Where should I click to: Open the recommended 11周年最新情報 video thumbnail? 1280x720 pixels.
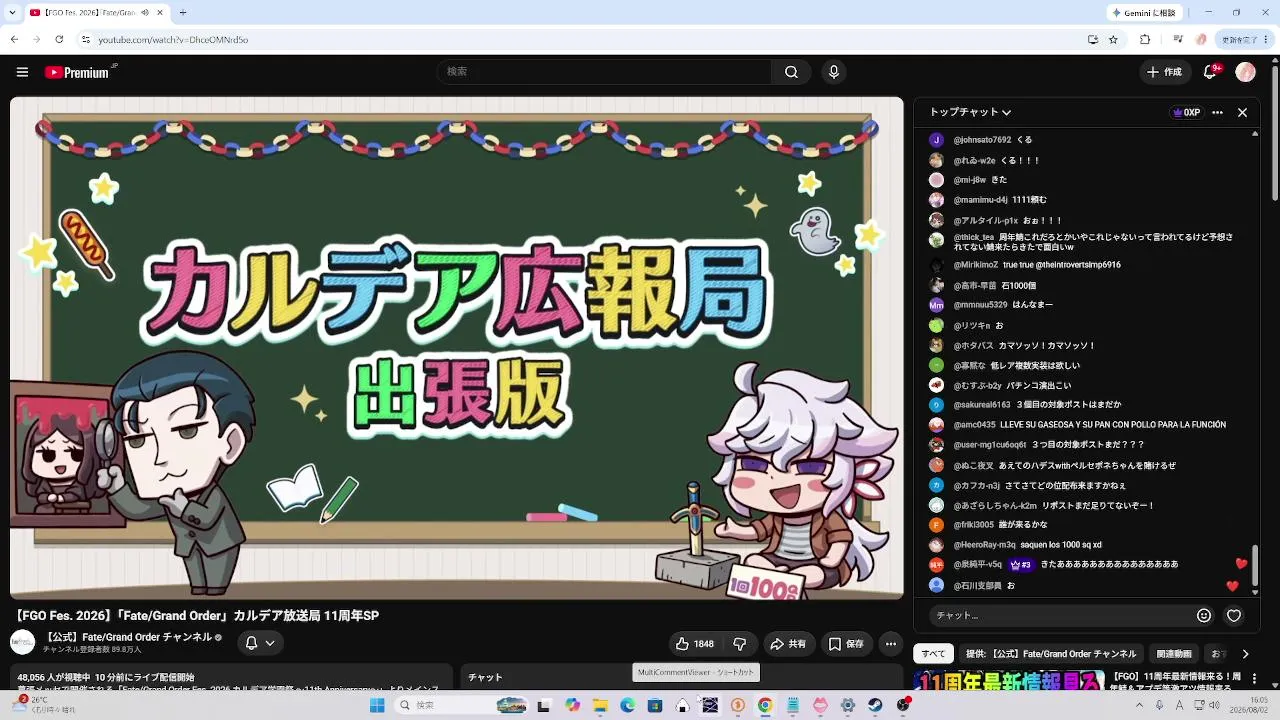(1011, 680)
